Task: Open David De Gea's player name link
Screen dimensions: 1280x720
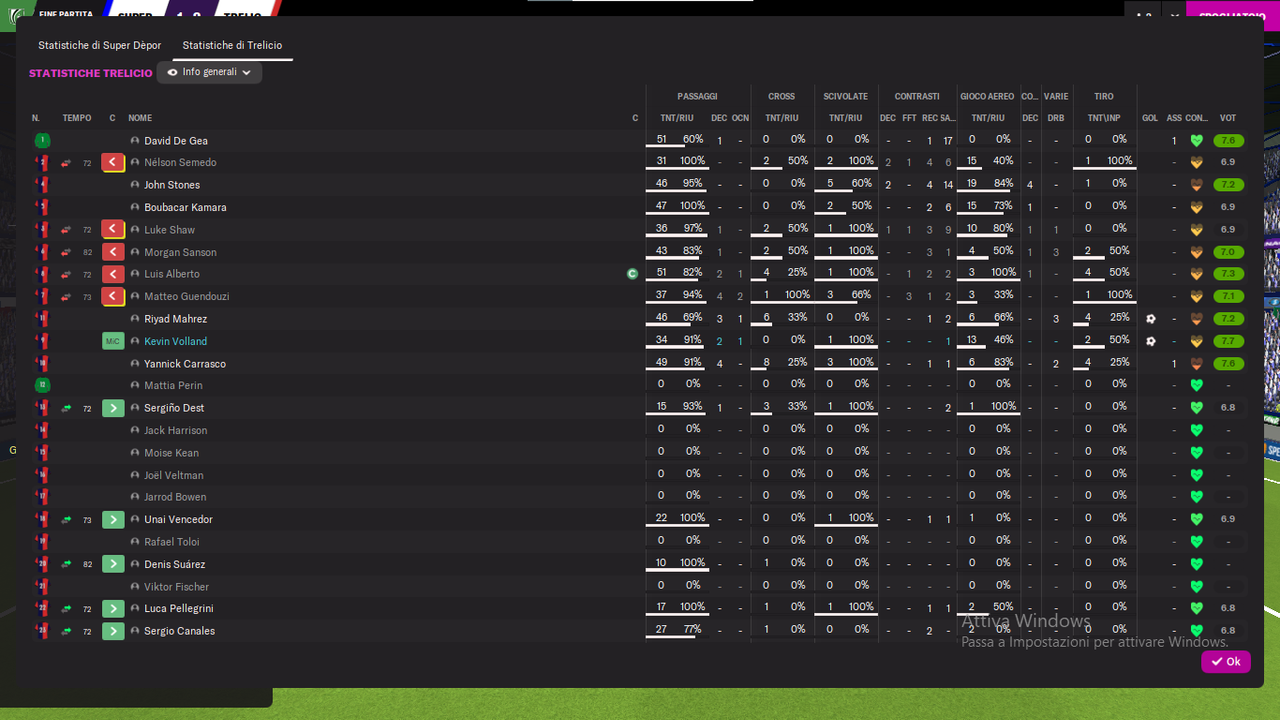Action: 176,141
